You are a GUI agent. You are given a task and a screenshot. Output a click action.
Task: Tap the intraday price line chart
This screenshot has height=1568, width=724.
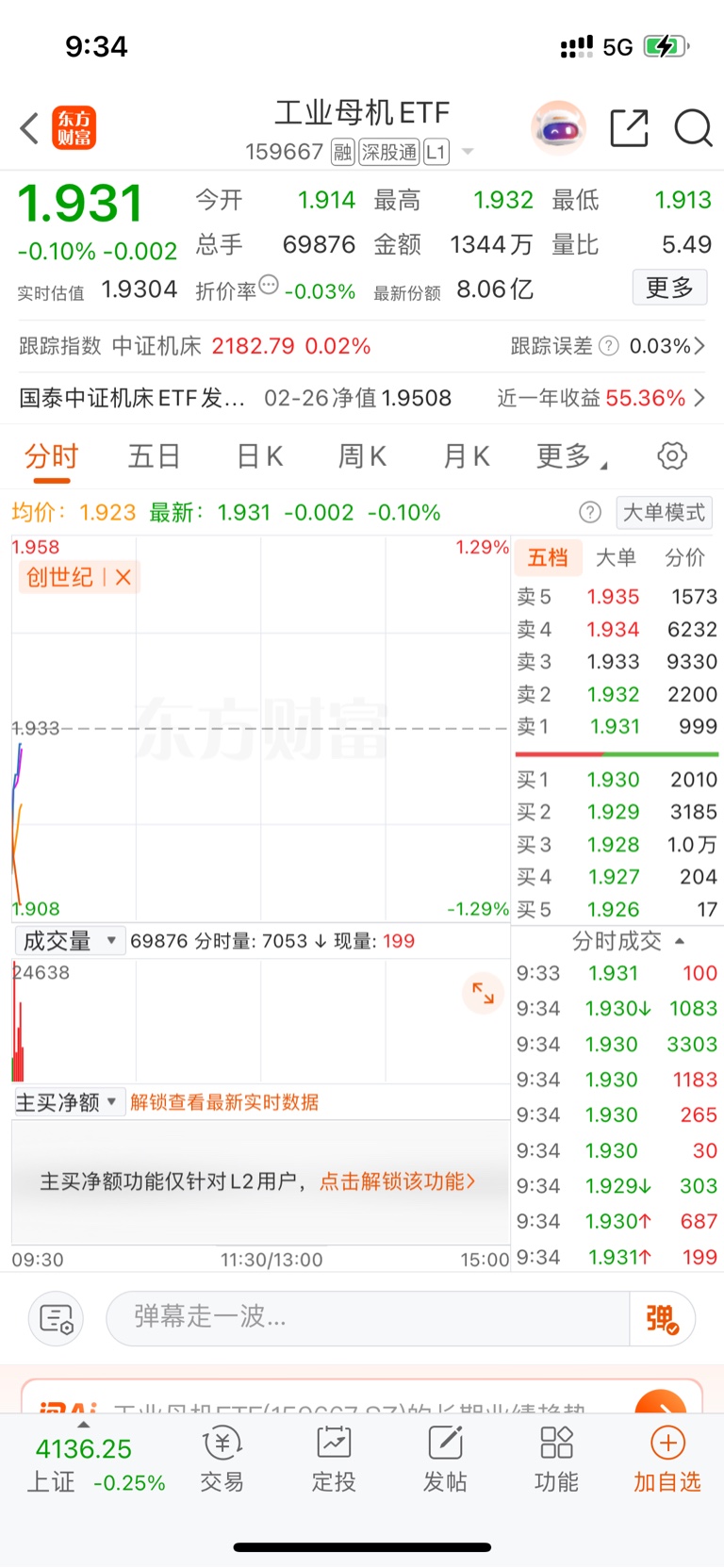pyautogui.click(x=260, y=728)
